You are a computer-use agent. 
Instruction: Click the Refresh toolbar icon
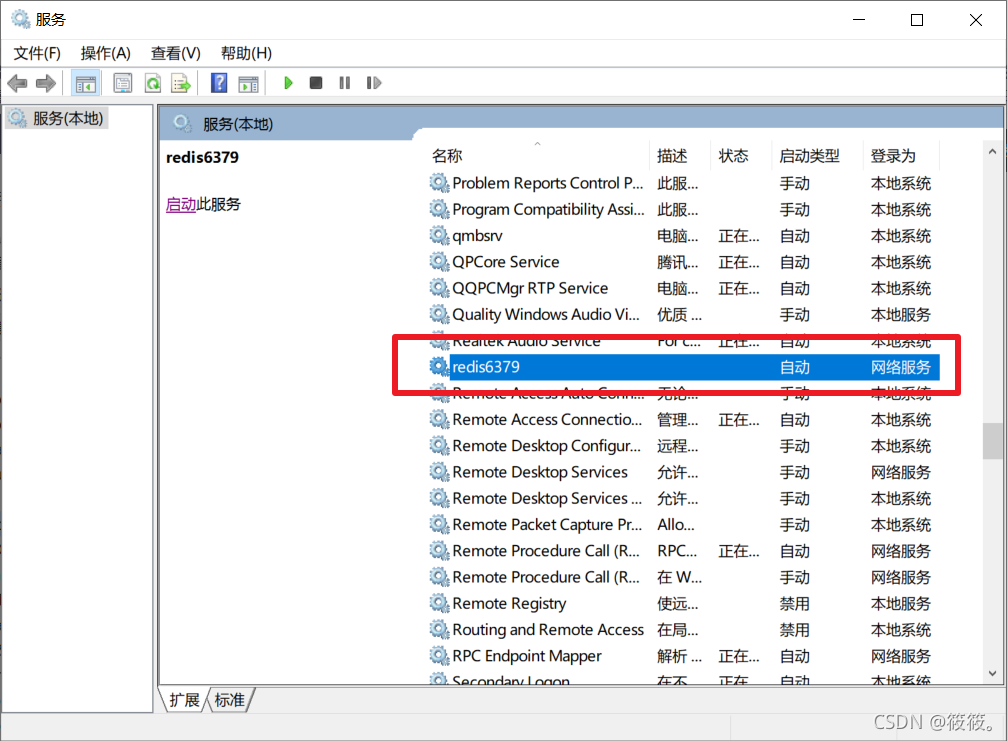click(x=153, y=83)
